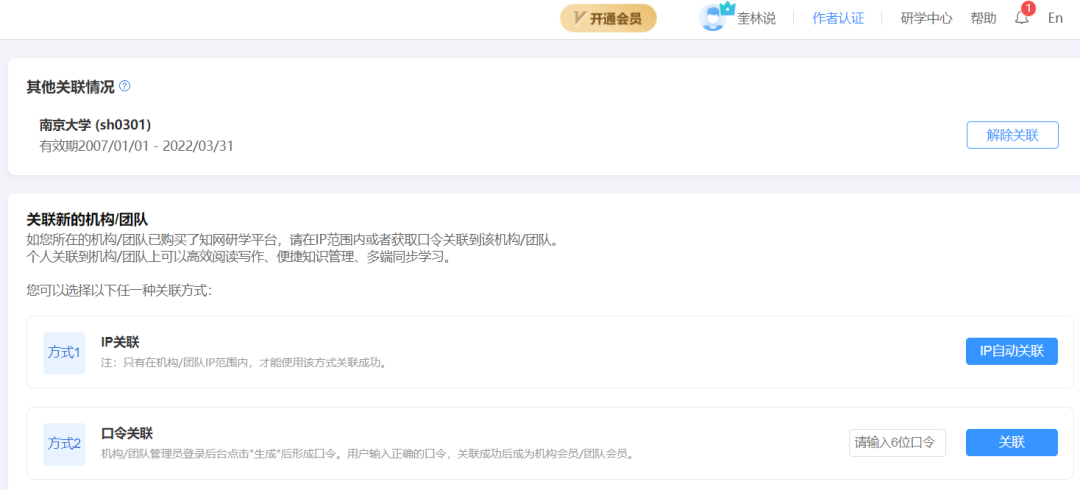Click the 口令关联 title

coord(127,433)
